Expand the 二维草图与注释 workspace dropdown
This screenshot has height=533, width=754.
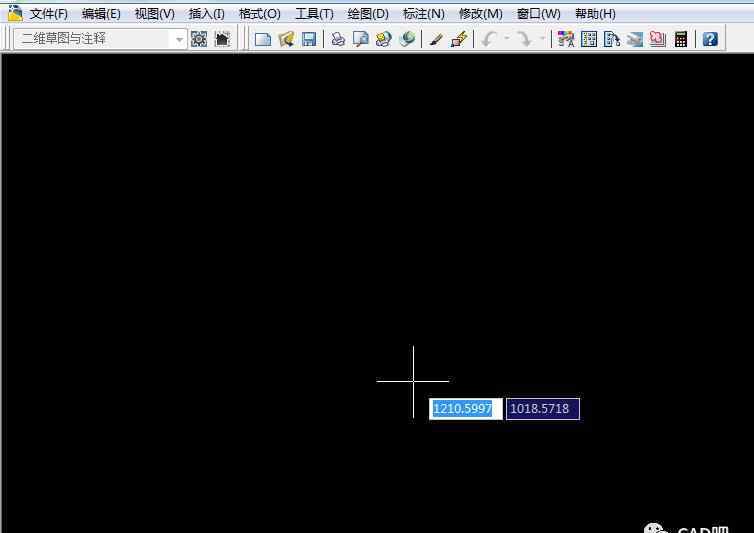[x=180, y=39]
